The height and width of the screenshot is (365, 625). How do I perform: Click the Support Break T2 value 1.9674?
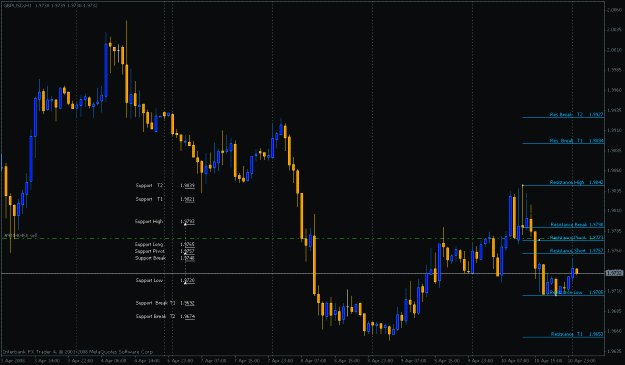[x=187, y=316]
